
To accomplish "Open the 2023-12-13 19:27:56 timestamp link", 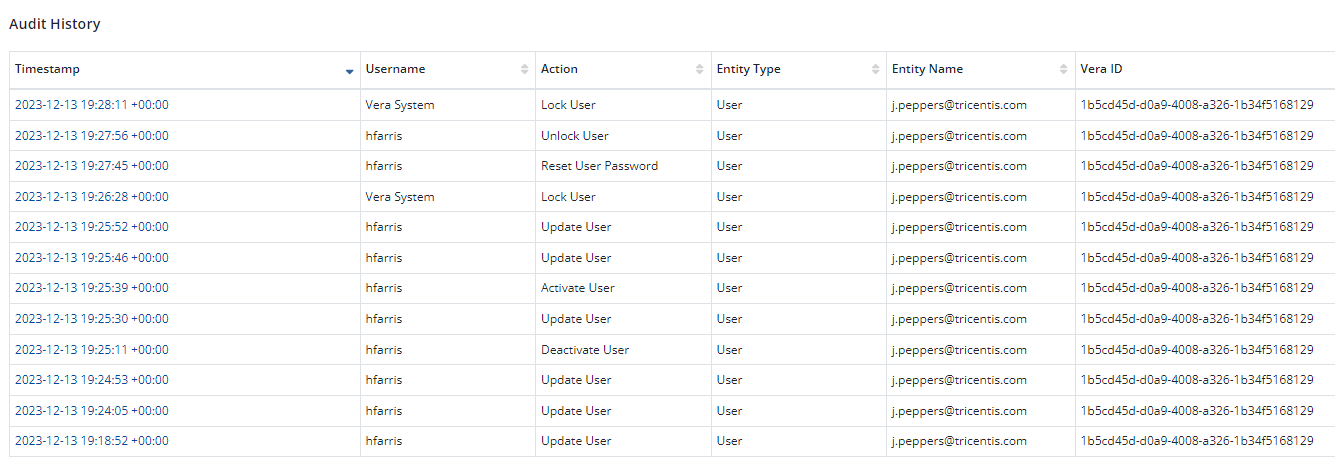I will (x=92, y=136).
